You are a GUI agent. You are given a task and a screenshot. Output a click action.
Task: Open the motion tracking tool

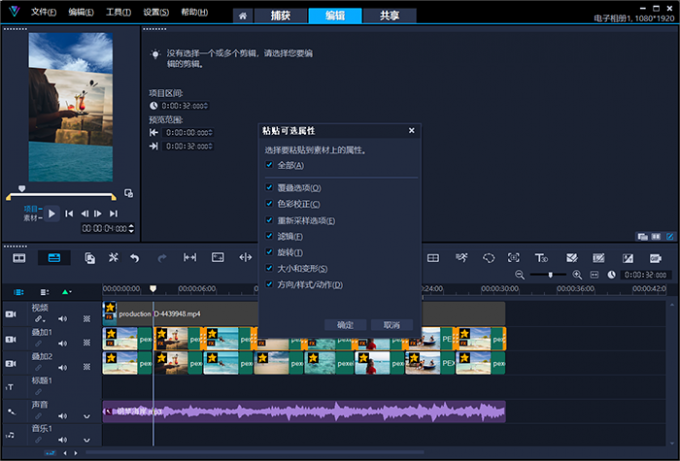461,258
